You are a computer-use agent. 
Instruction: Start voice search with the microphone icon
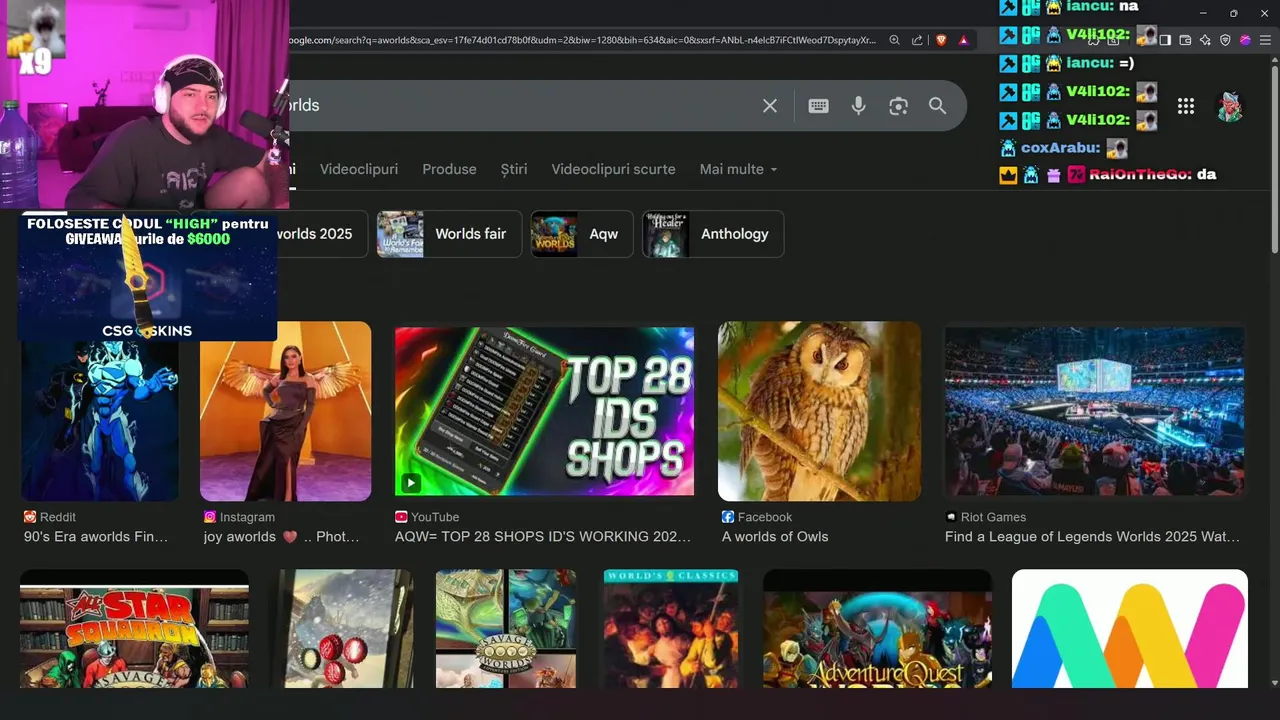[x=858, y=106]
